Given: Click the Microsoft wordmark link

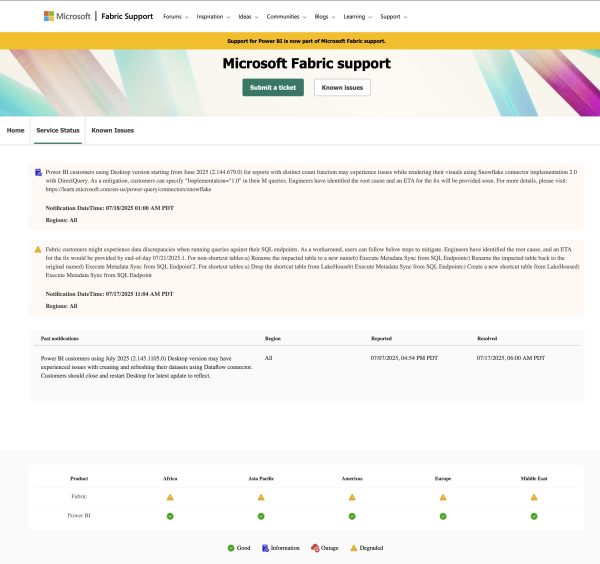Looking at the screenshot, I should click(73, 16).
